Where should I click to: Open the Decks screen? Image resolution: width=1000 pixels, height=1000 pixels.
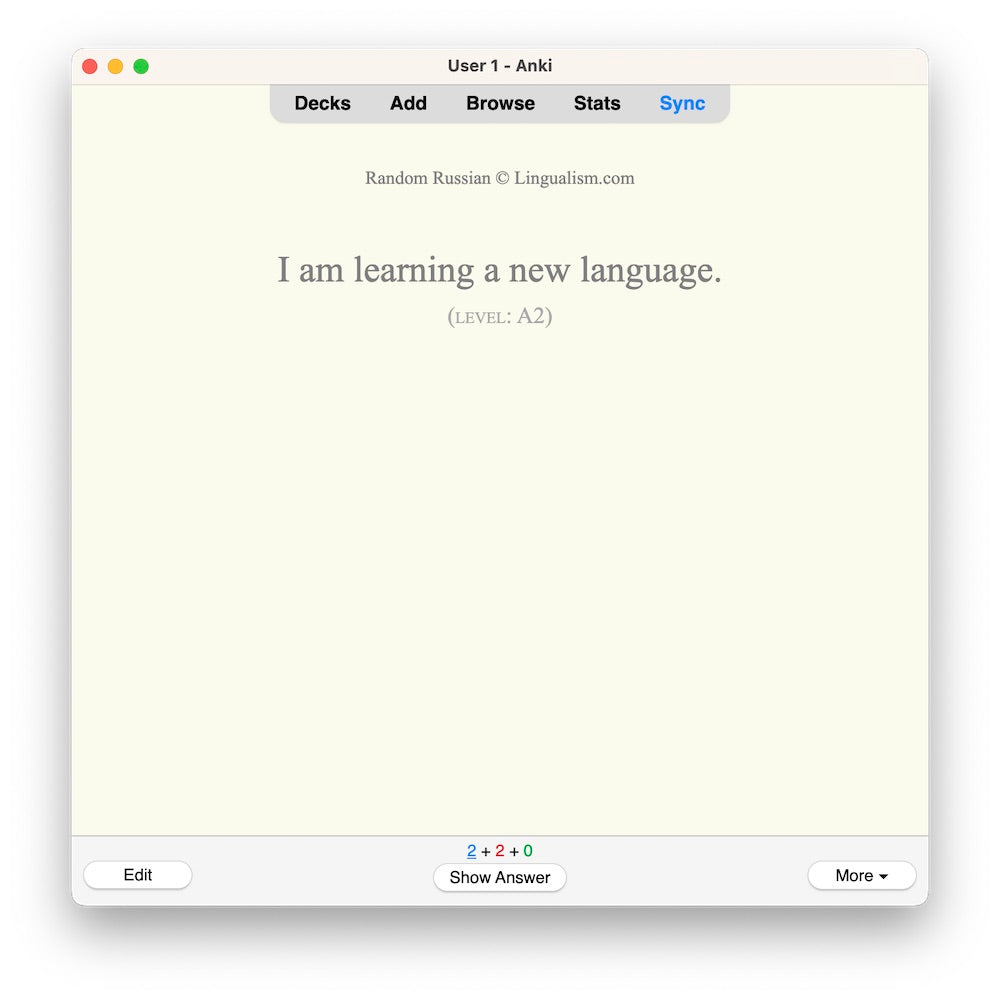coord(322,103)
